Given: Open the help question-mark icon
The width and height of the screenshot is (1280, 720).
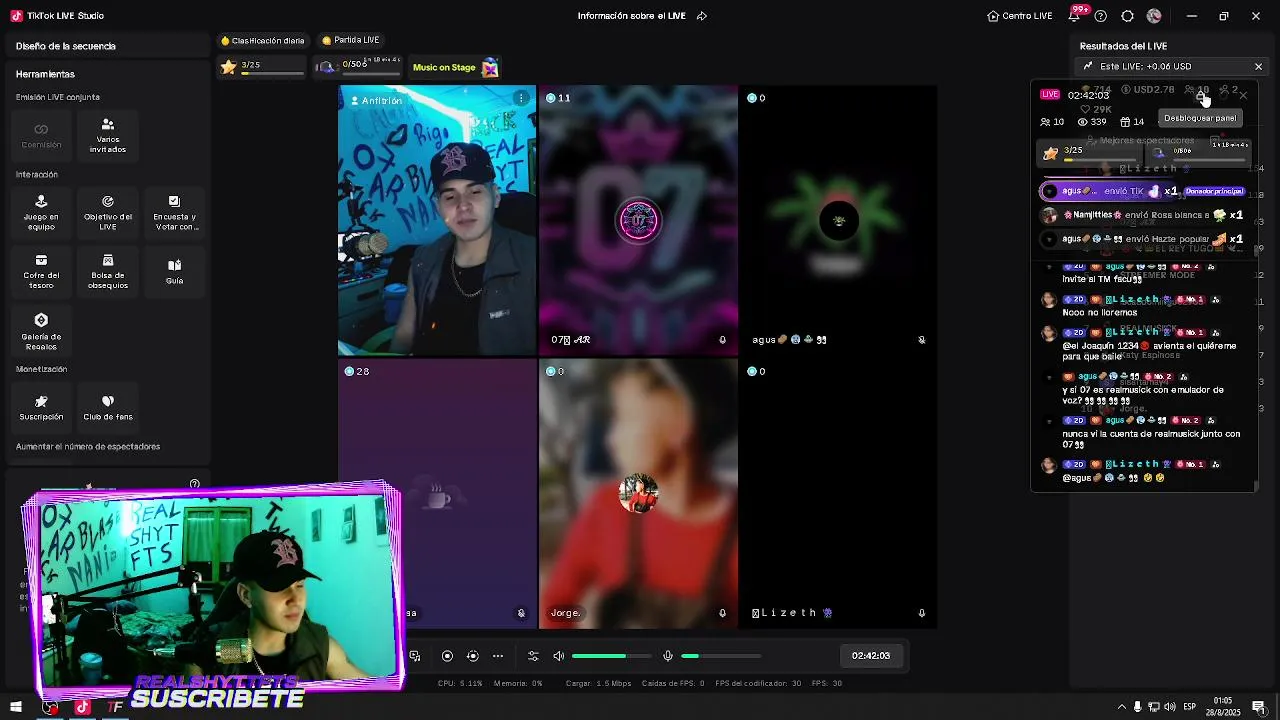Looking at the screenshot, I should click(x=1101, y=16).
